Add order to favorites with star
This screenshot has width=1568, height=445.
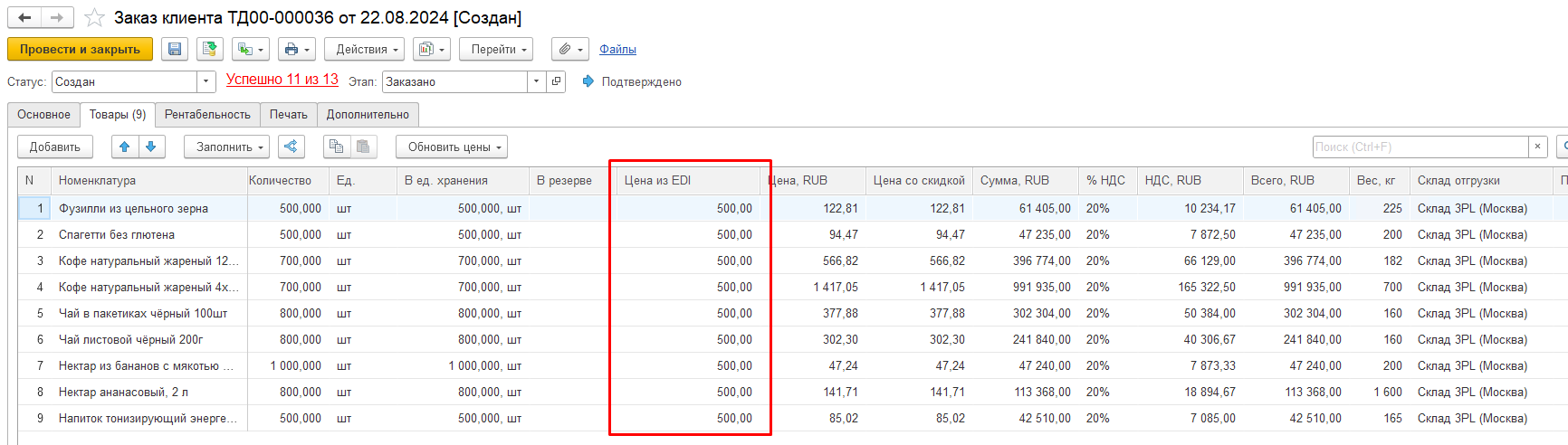(x=94, y=17)
